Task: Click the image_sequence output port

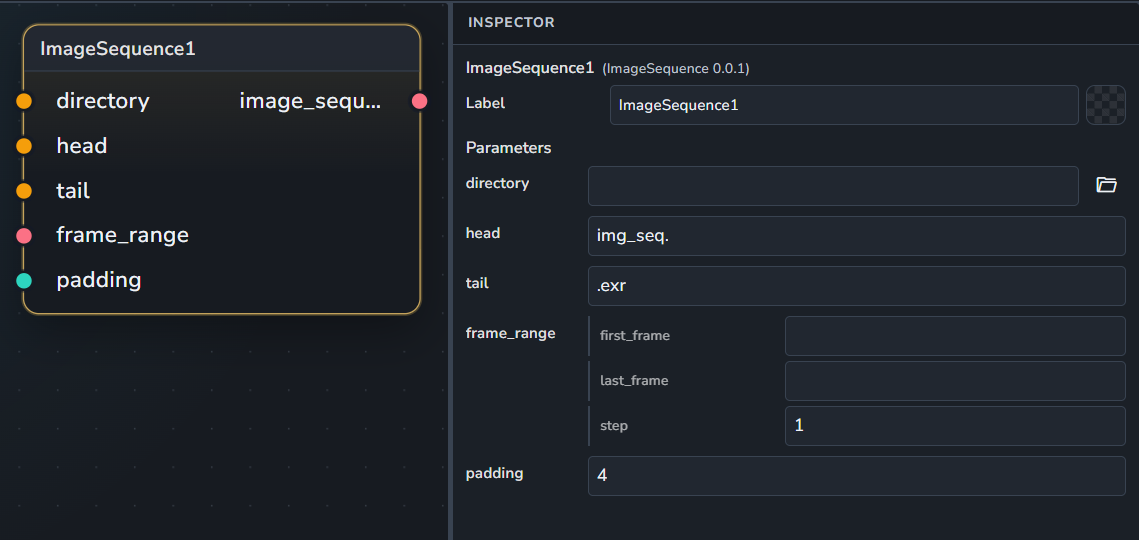Action: click(419, 101)
